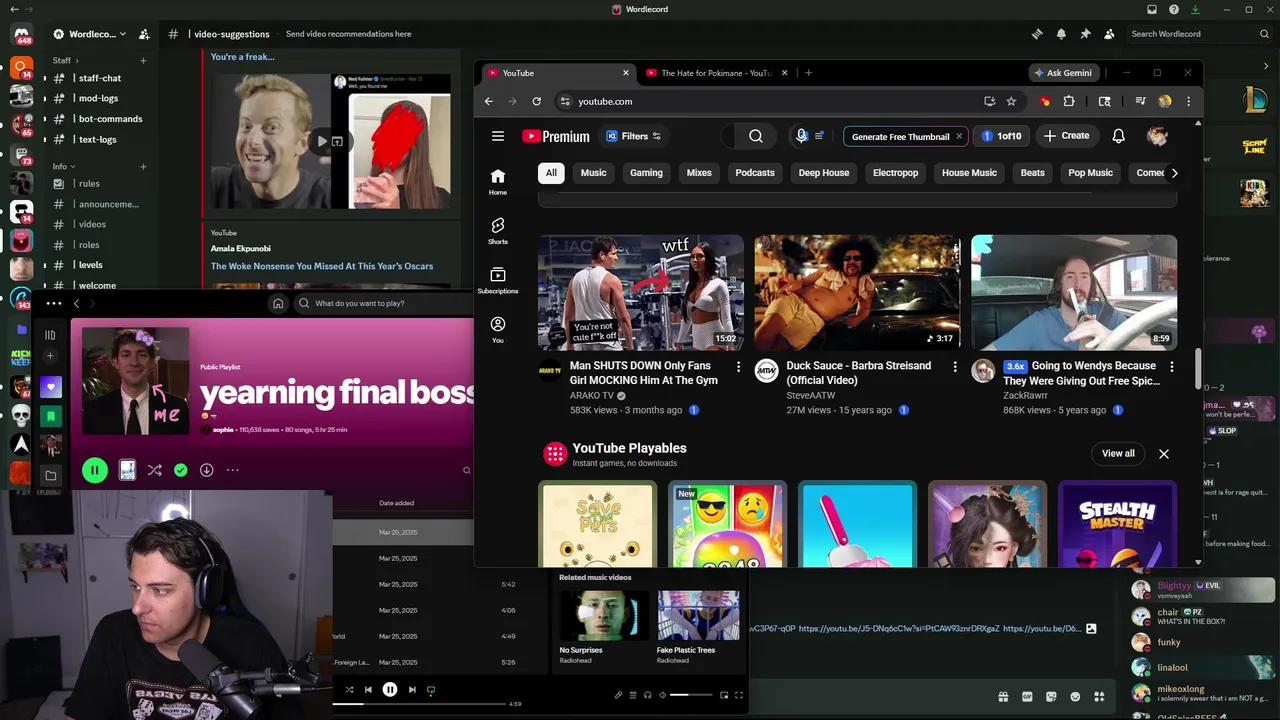Select the Music topic chip

pos(593,173)
